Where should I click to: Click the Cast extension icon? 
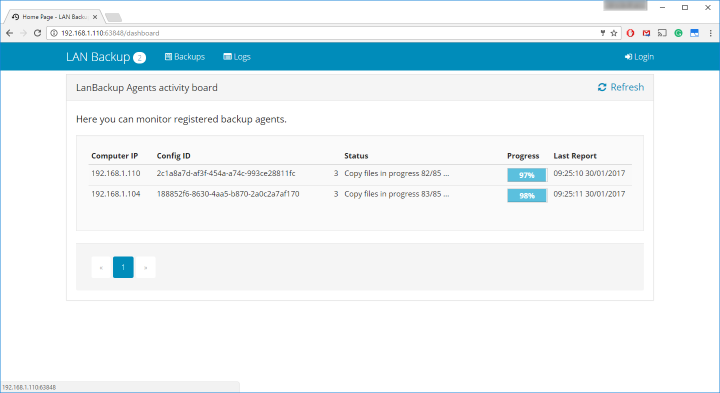(x=662, y=33)
